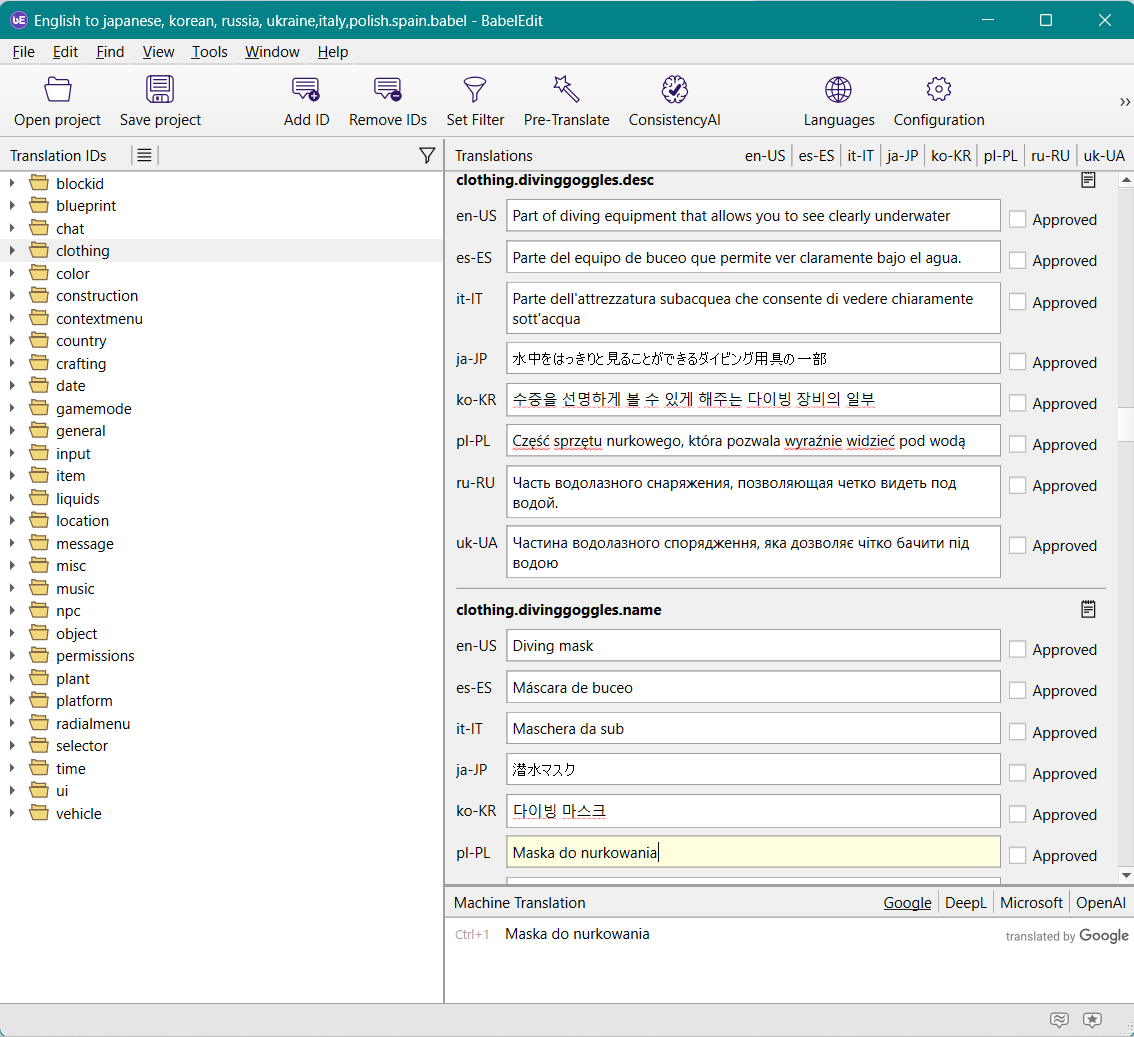The image size is (1134, 1037).
Task: Toggle Approved for pl-PL 'Maska do nurkowania'
Action: (1018, 855)
